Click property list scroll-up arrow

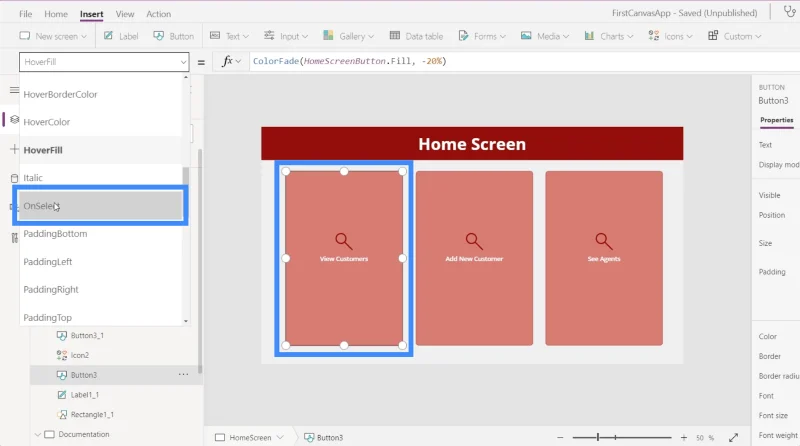(x=186, y=77)
